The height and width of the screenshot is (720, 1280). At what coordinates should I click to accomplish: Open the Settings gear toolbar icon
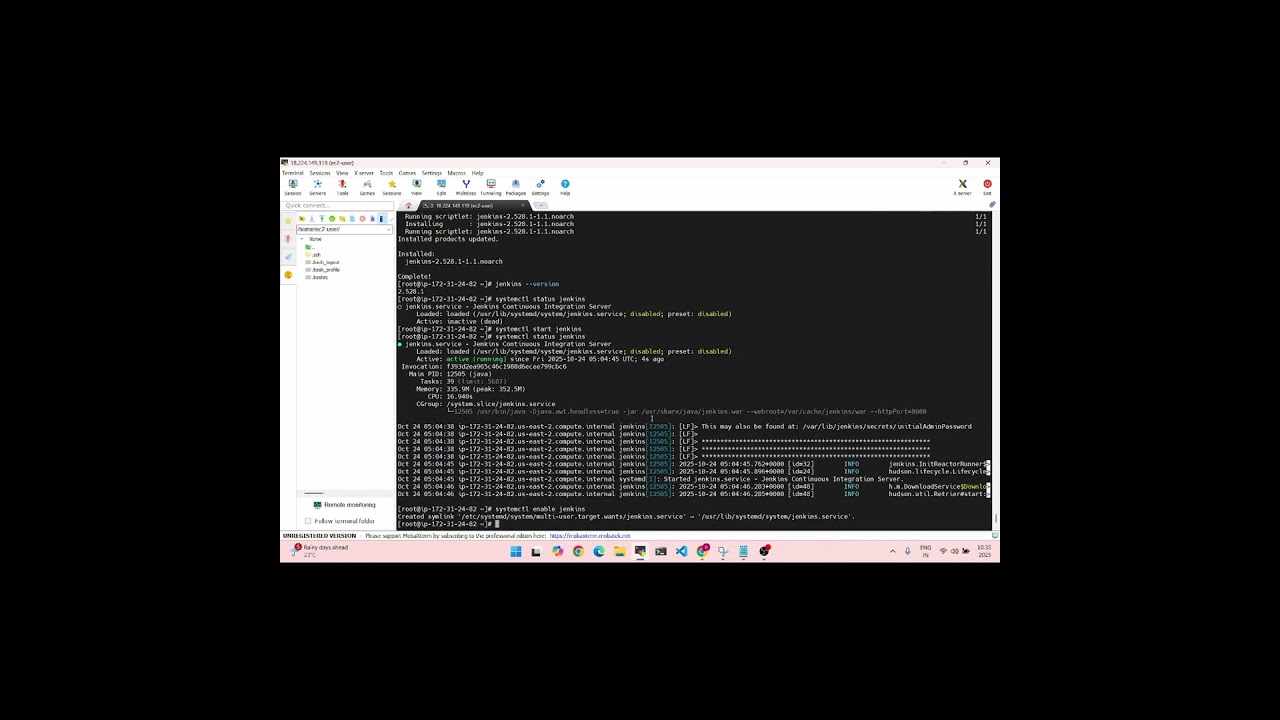pyautogui.click(x=540, y=187)
